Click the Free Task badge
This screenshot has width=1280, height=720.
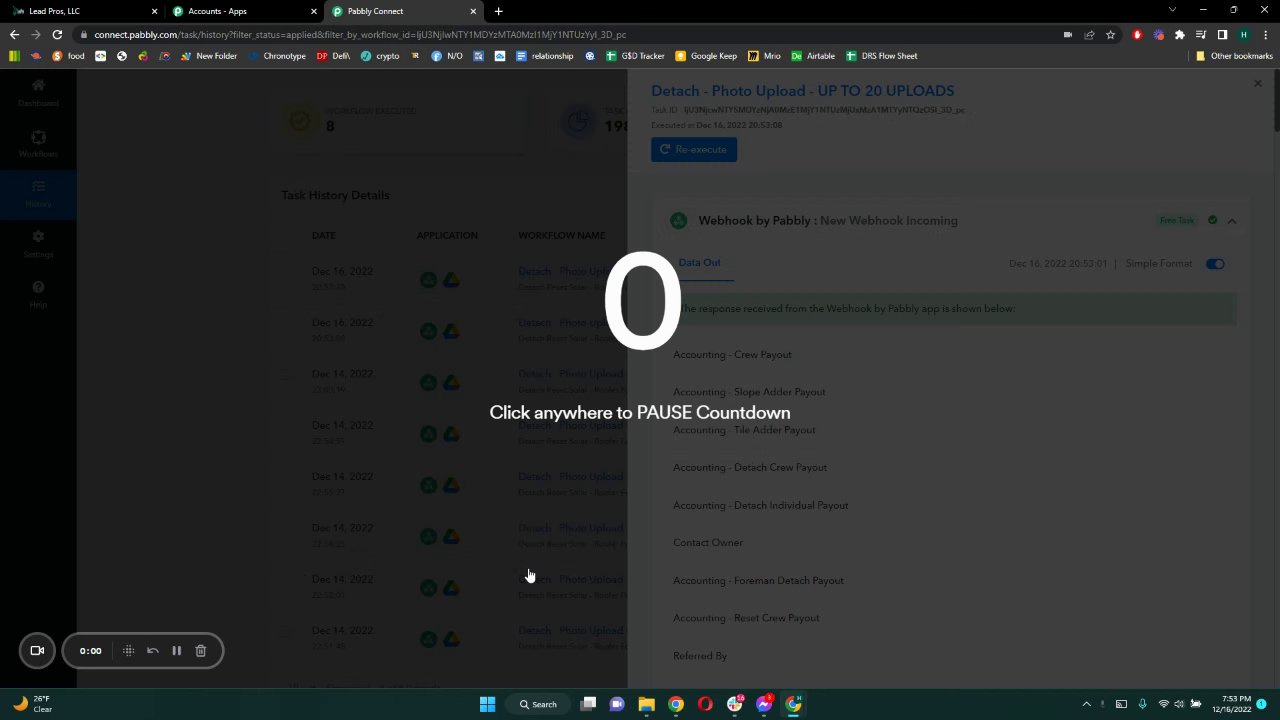pyautogui.click(x=1177, y=220)
